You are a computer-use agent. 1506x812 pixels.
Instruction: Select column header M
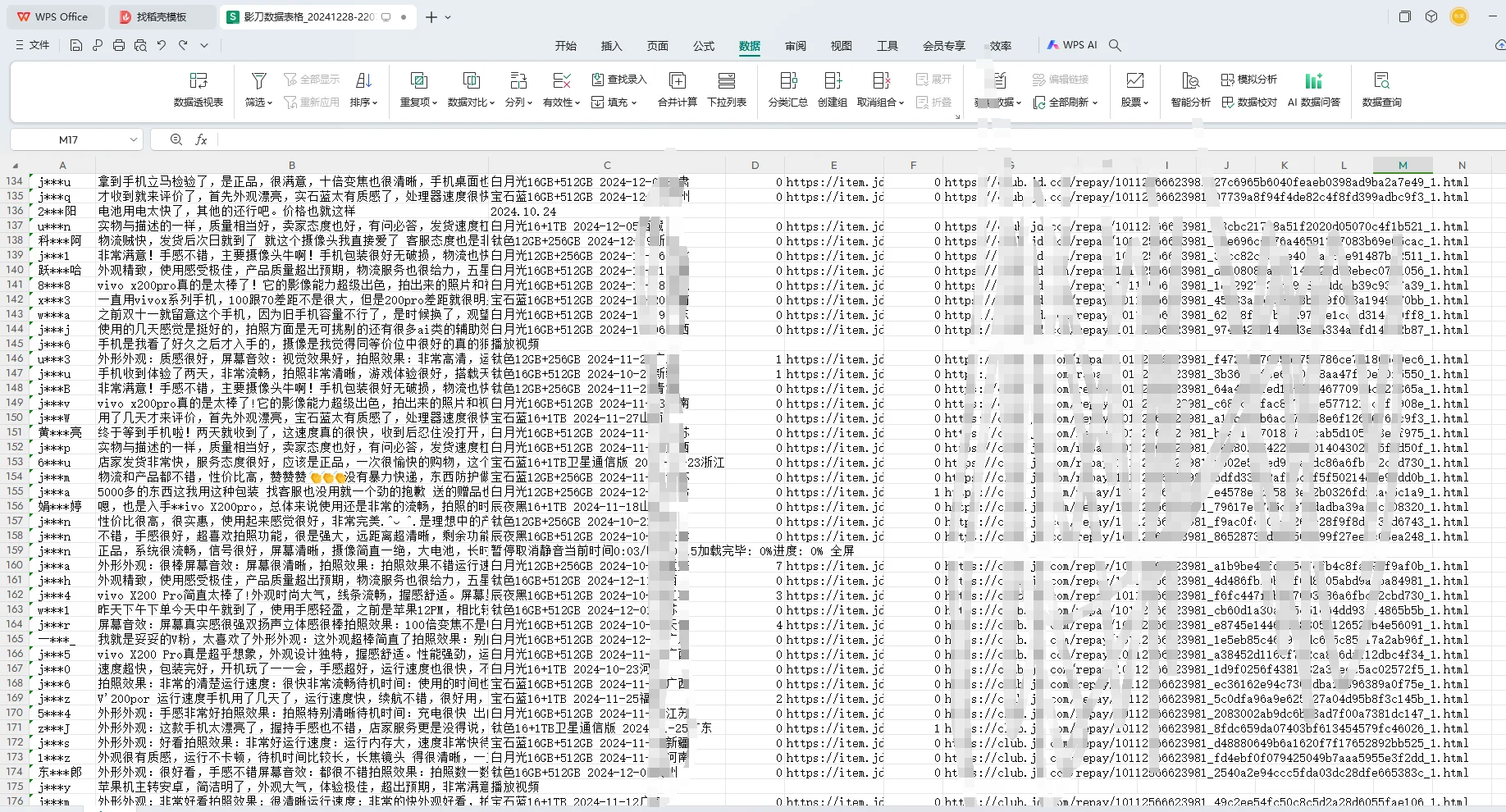1403,166
